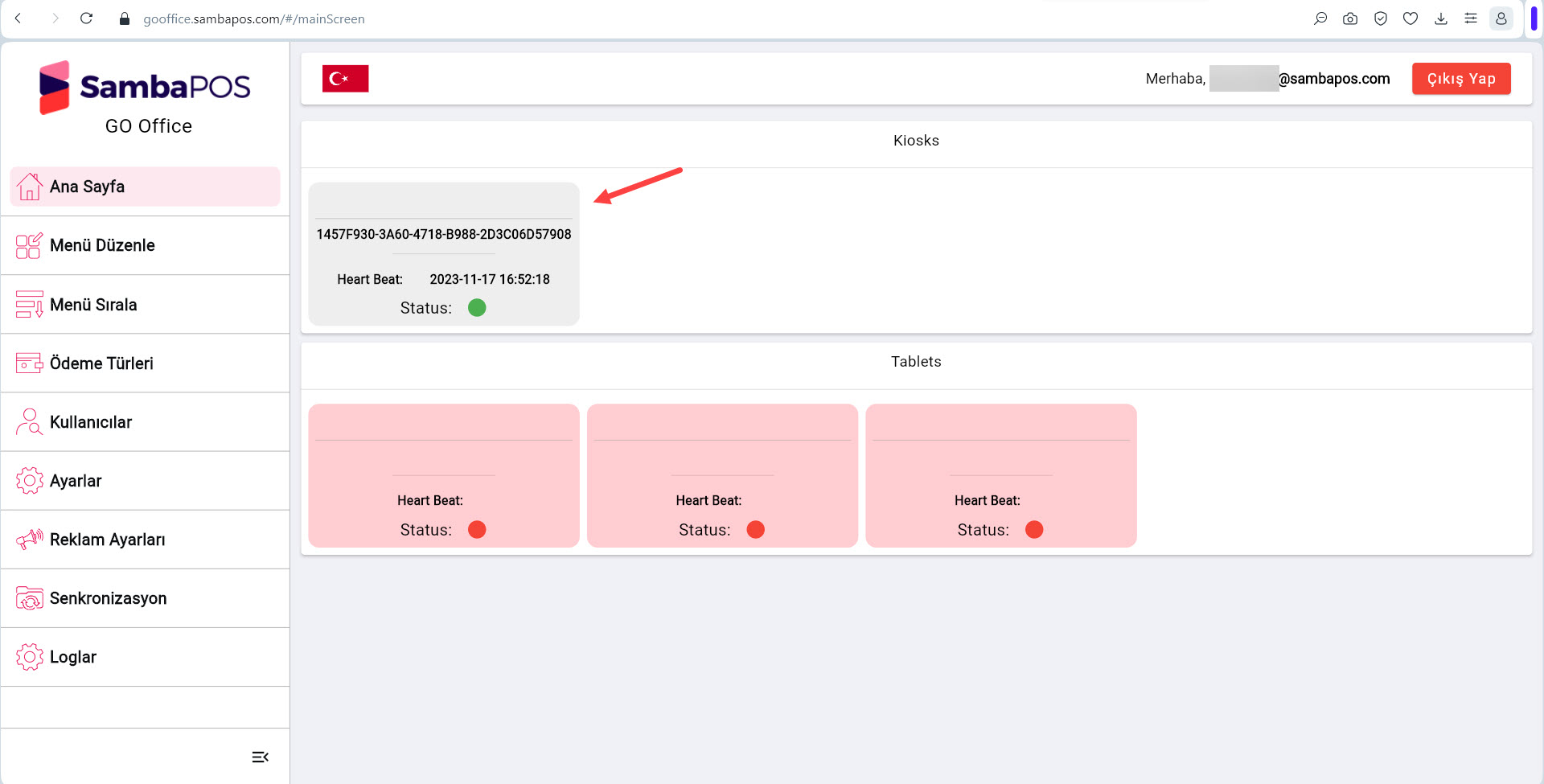Select the Ödeme Türleri payment card icon
Screen dimensions: 1544x784
(x=29, y=363)
